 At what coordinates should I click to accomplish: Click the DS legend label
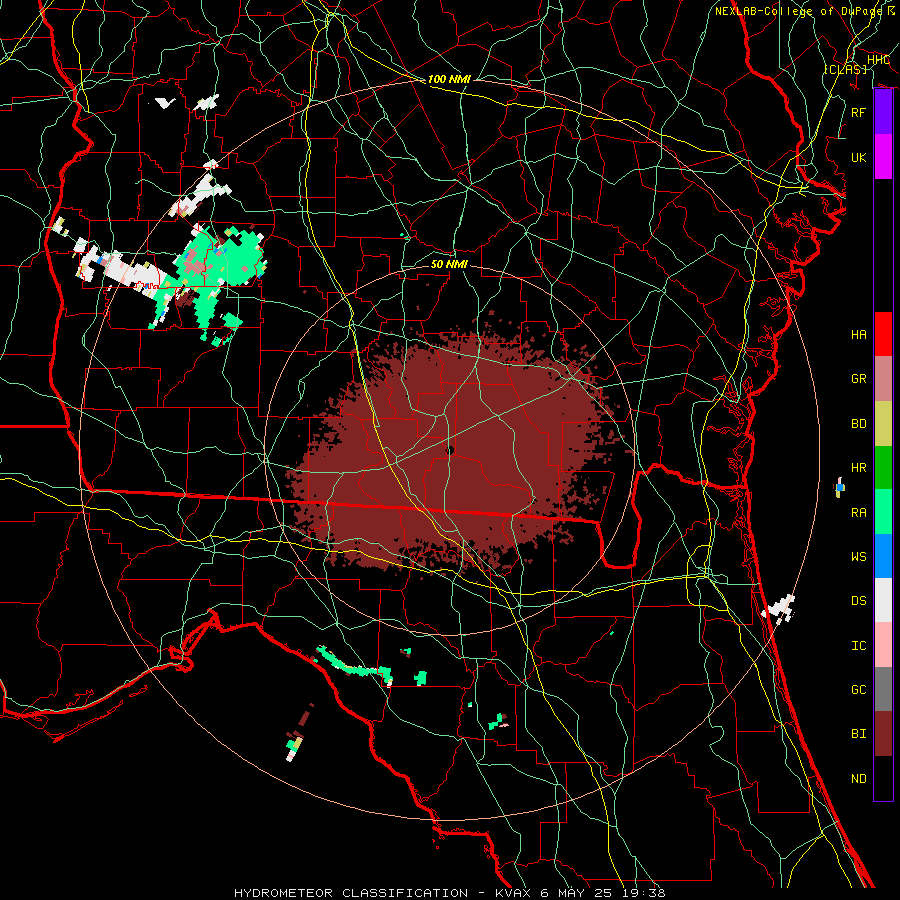(x=859, y=601)
